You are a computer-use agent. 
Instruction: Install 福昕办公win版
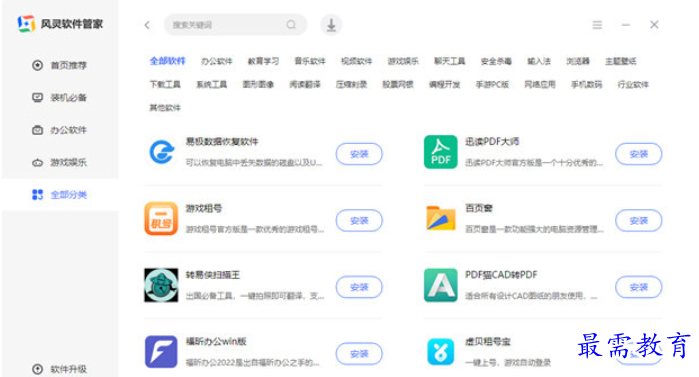(359, 354)
